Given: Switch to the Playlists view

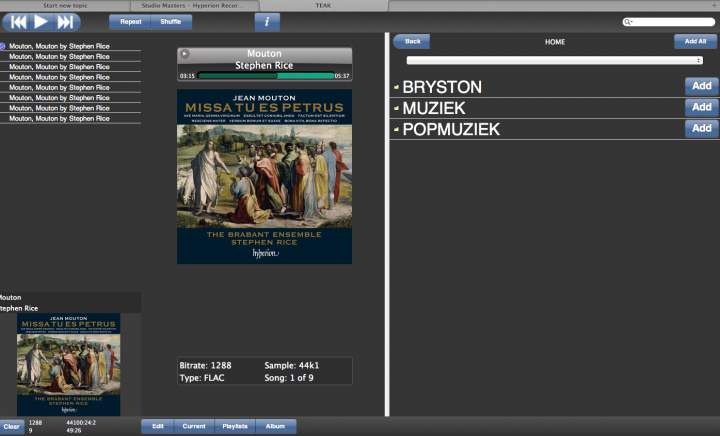Looking at the screenshot, I should 235,426.
